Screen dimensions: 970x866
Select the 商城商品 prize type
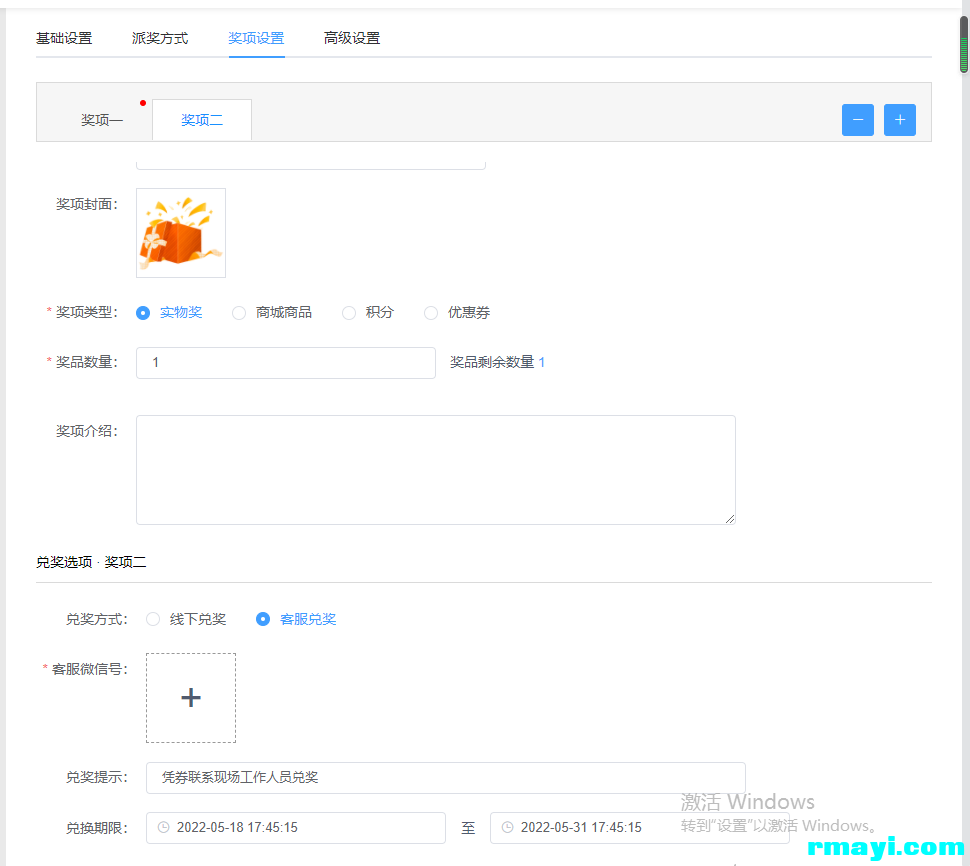click(x=239, y=313)
